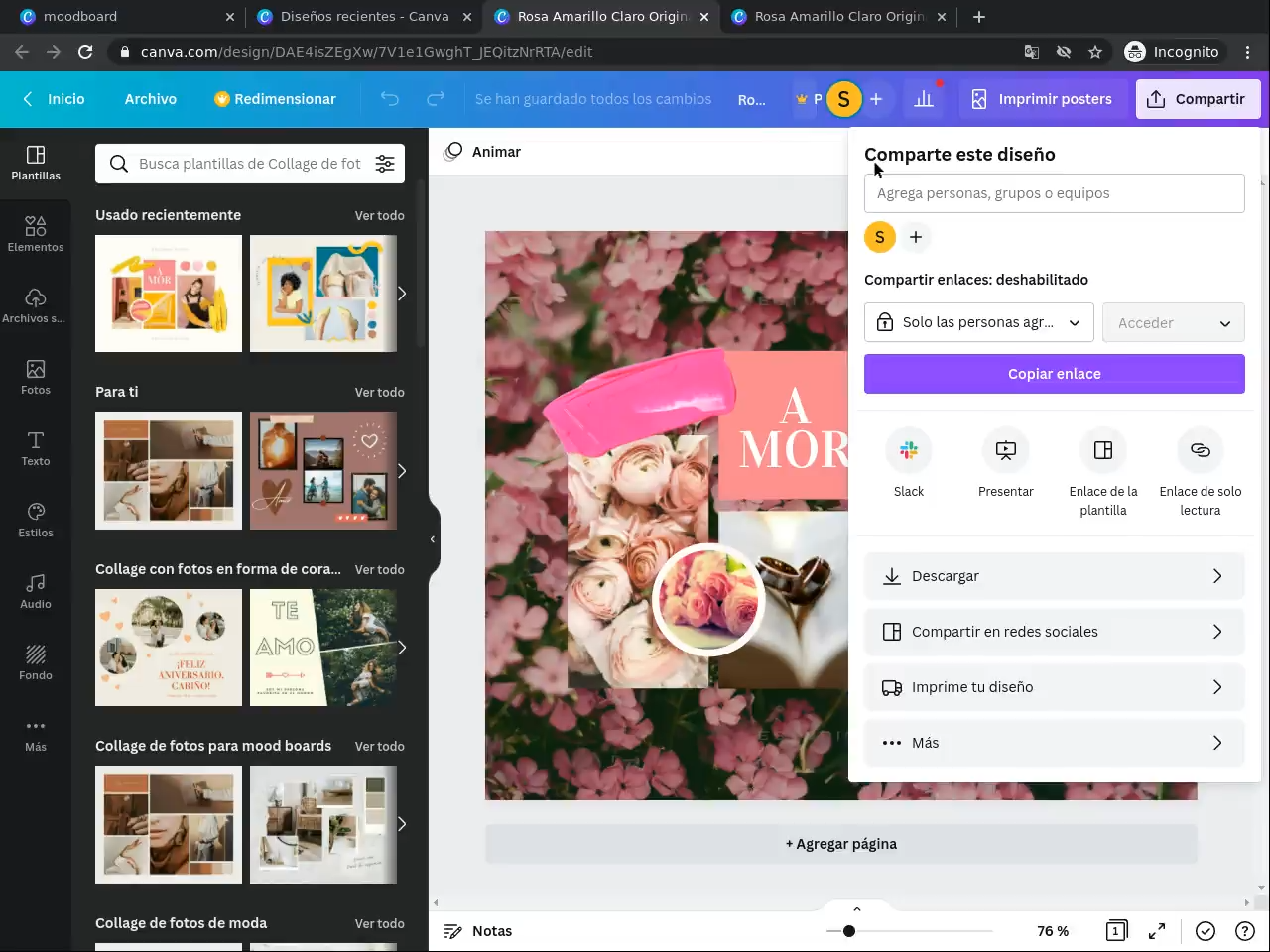This screenshot has height=952, width=1270.
Task: Open the Fondo sidebar panel
Action: (x=36, y=662)
